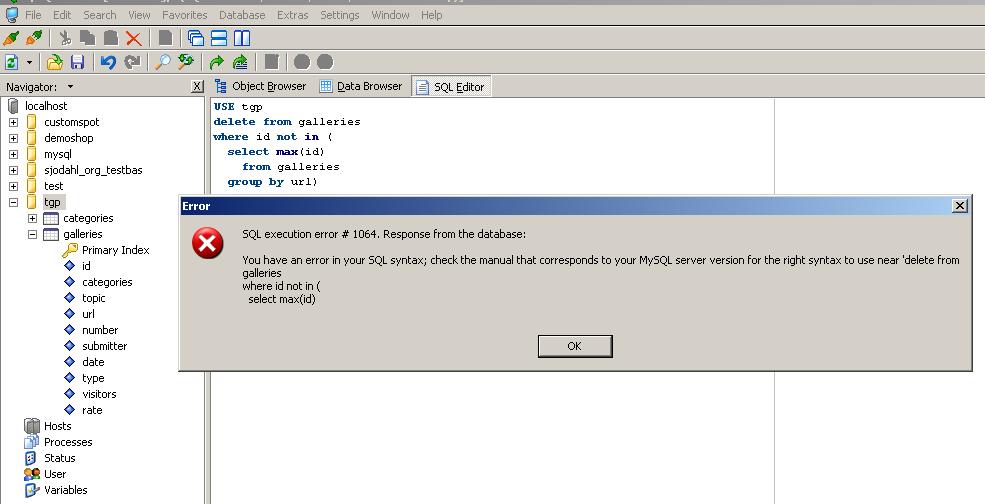This screenshot has width=985, height=504.
Task: Select the url column in galleries
Action: (89, 314)
